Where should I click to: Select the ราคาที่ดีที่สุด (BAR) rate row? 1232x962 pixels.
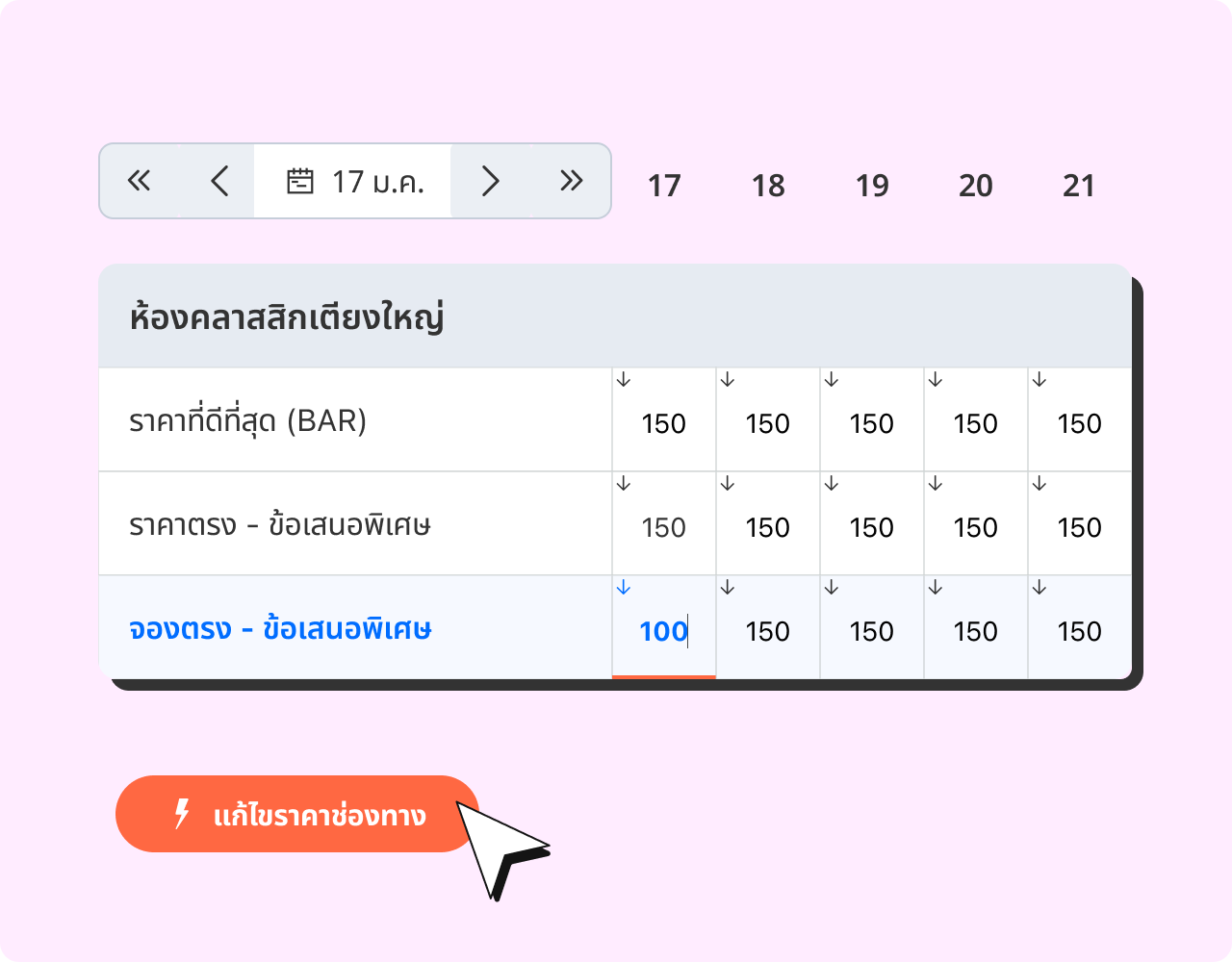click(x=248, y=421)
